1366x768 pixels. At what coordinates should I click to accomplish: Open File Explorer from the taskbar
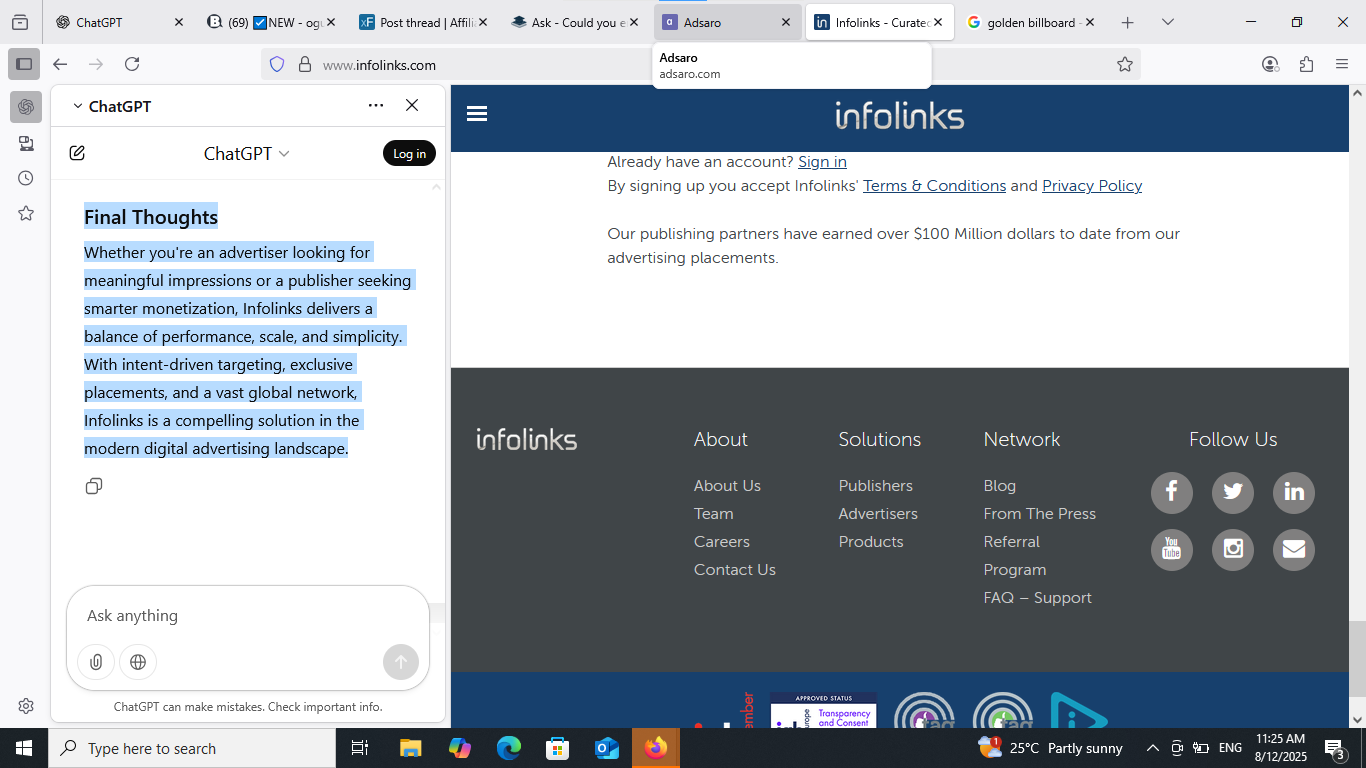411,748
